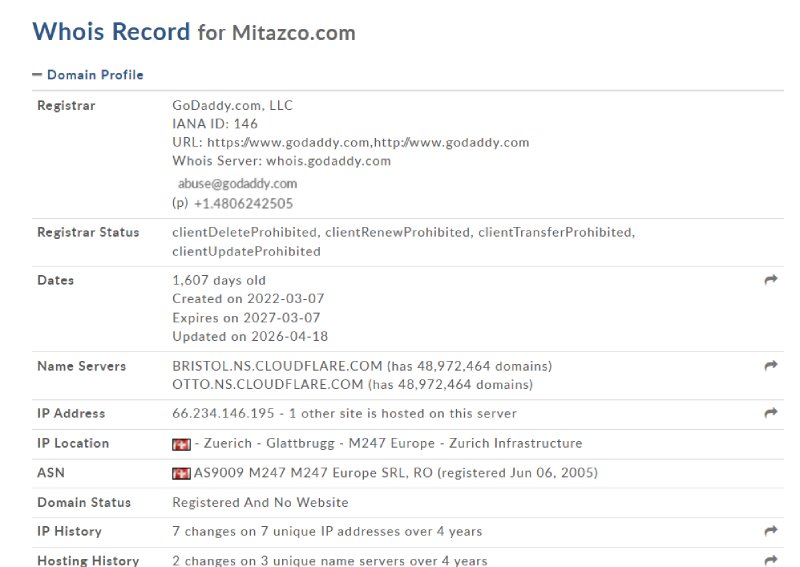Click the Created on 2022-03-07 date
The height and width of the screenshot is (567, 800).
(x=248, y=299)
